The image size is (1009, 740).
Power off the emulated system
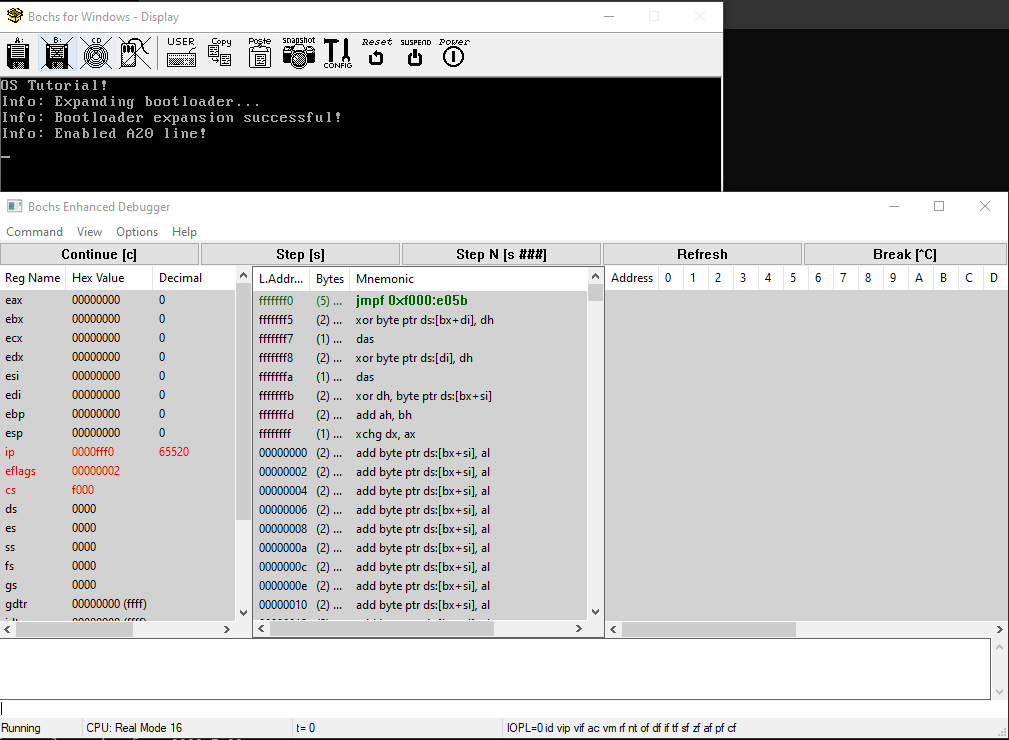tap(453, 54)
